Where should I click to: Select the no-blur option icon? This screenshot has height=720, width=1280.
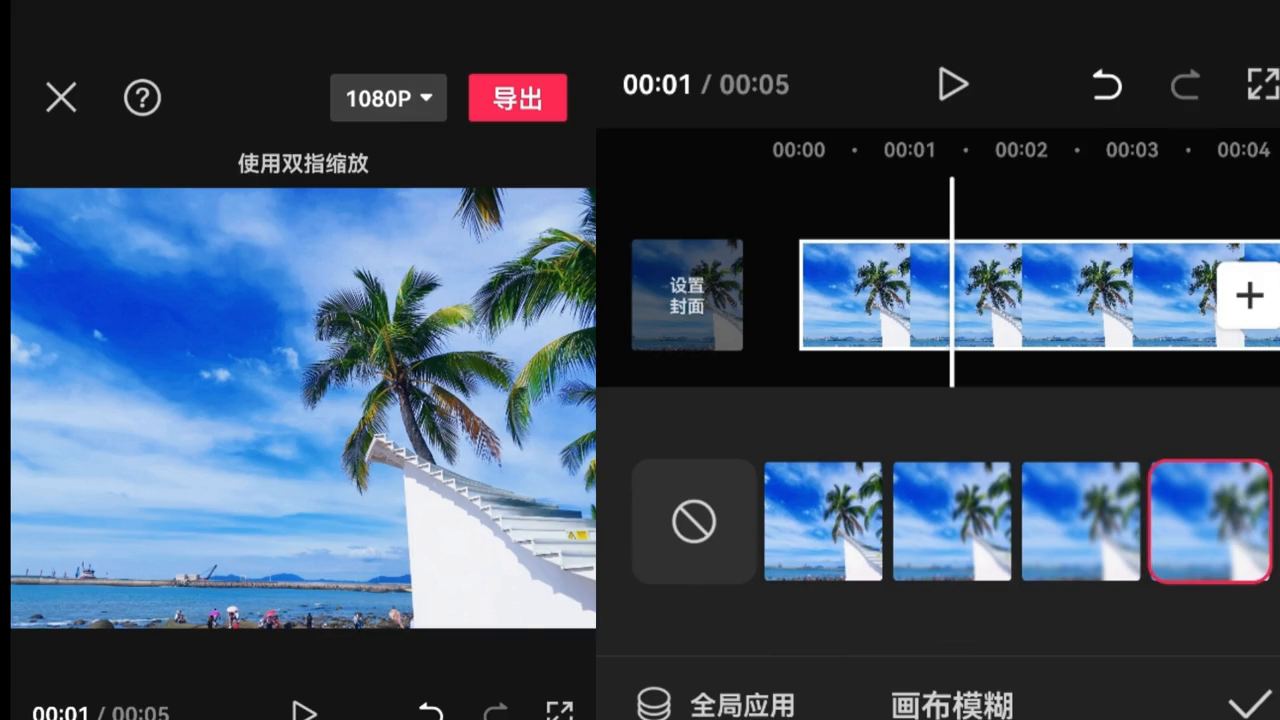coord(693,521)
